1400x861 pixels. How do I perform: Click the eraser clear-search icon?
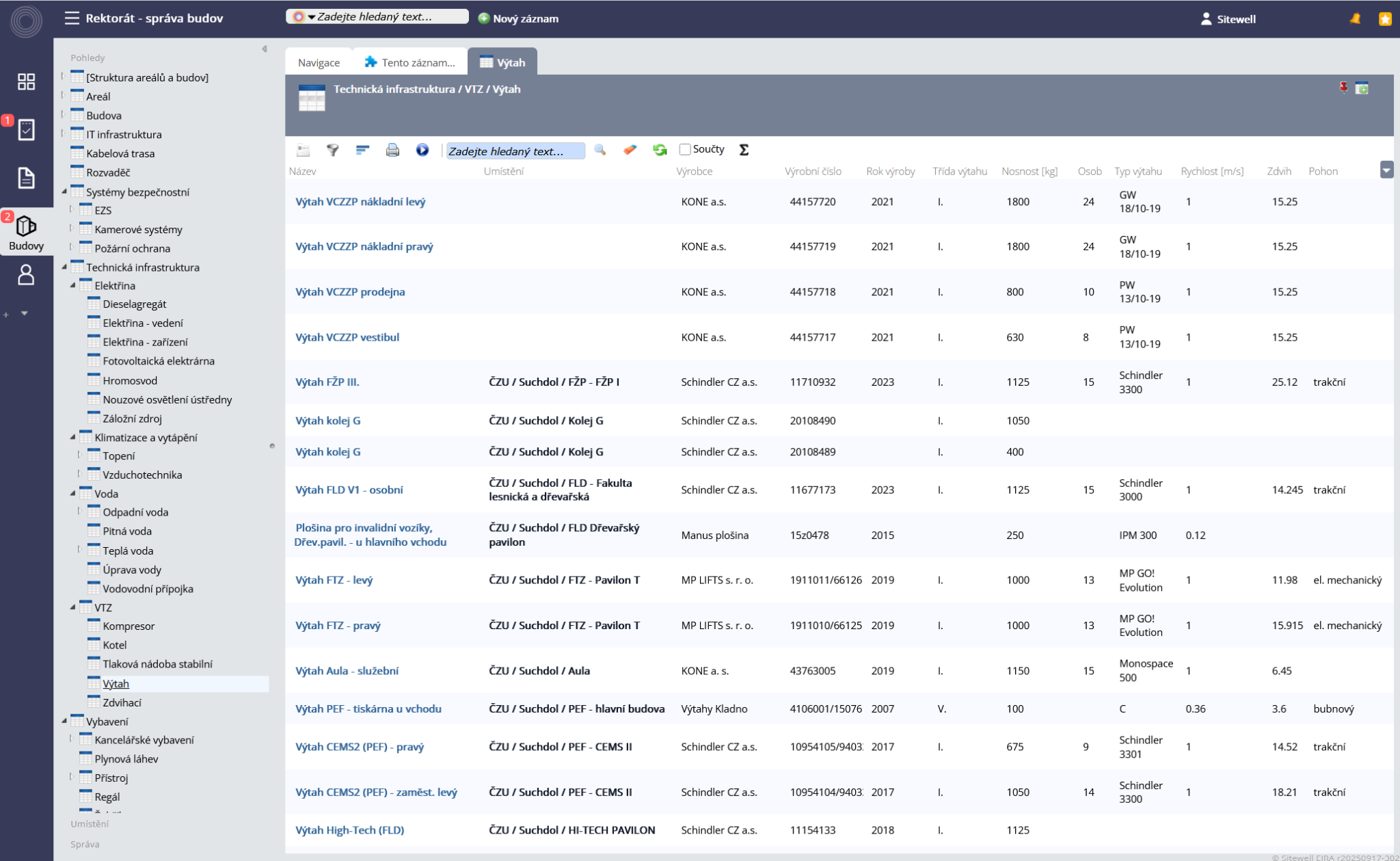coord(630,150)
